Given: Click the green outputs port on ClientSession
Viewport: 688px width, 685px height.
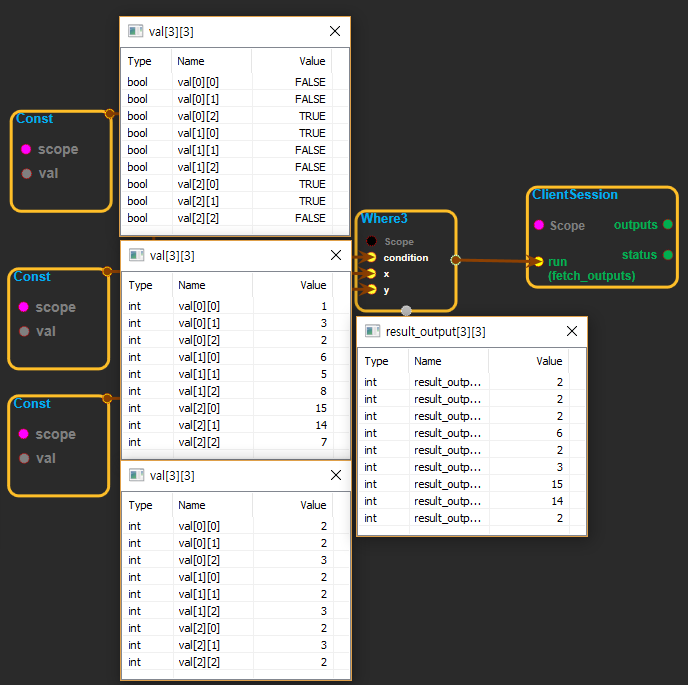Looking at the screenshot, I should (668, 225).
